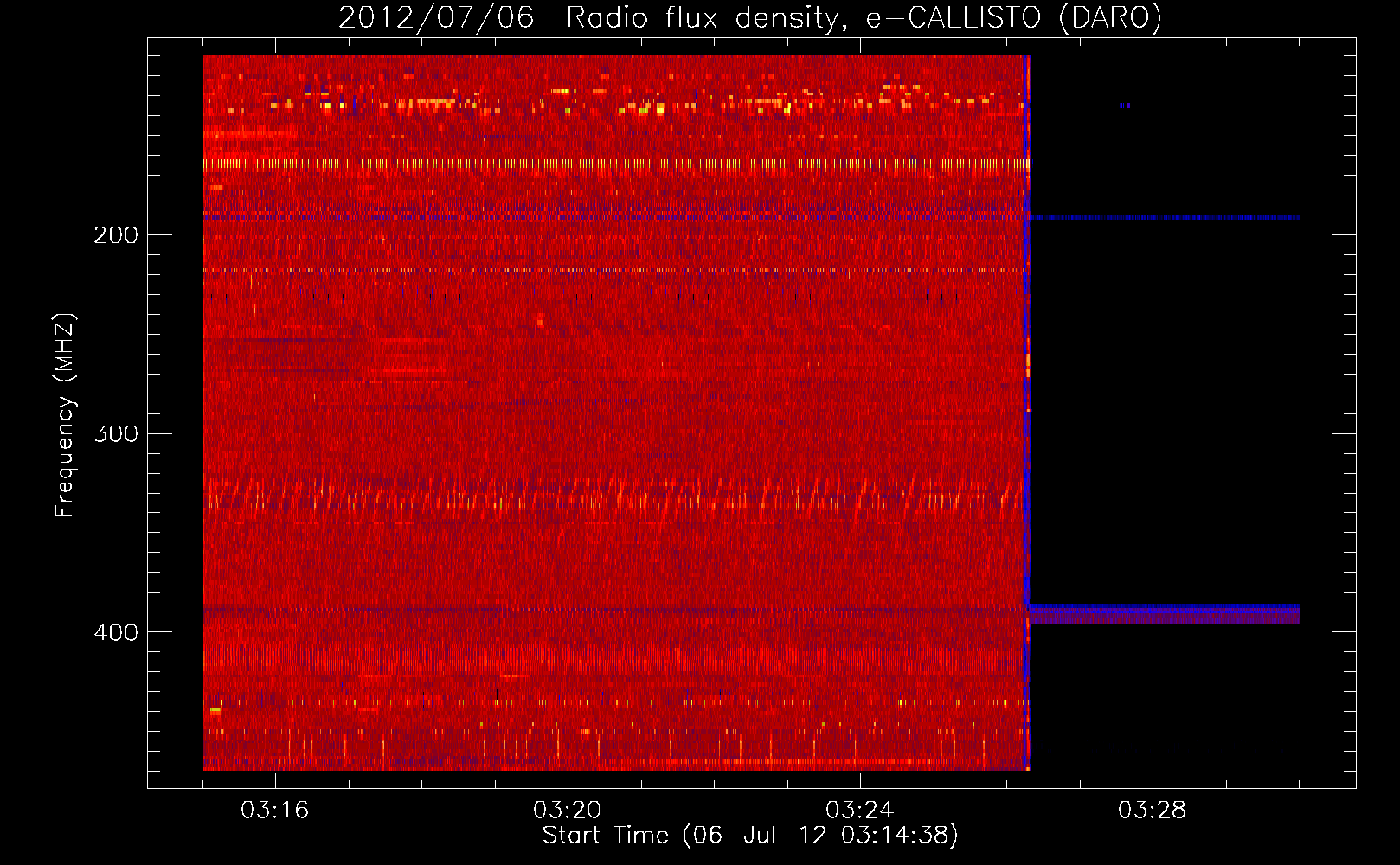Screen dimensions: 1400x865
Task: Click the '300' frequency tick label
Action: 116,433
